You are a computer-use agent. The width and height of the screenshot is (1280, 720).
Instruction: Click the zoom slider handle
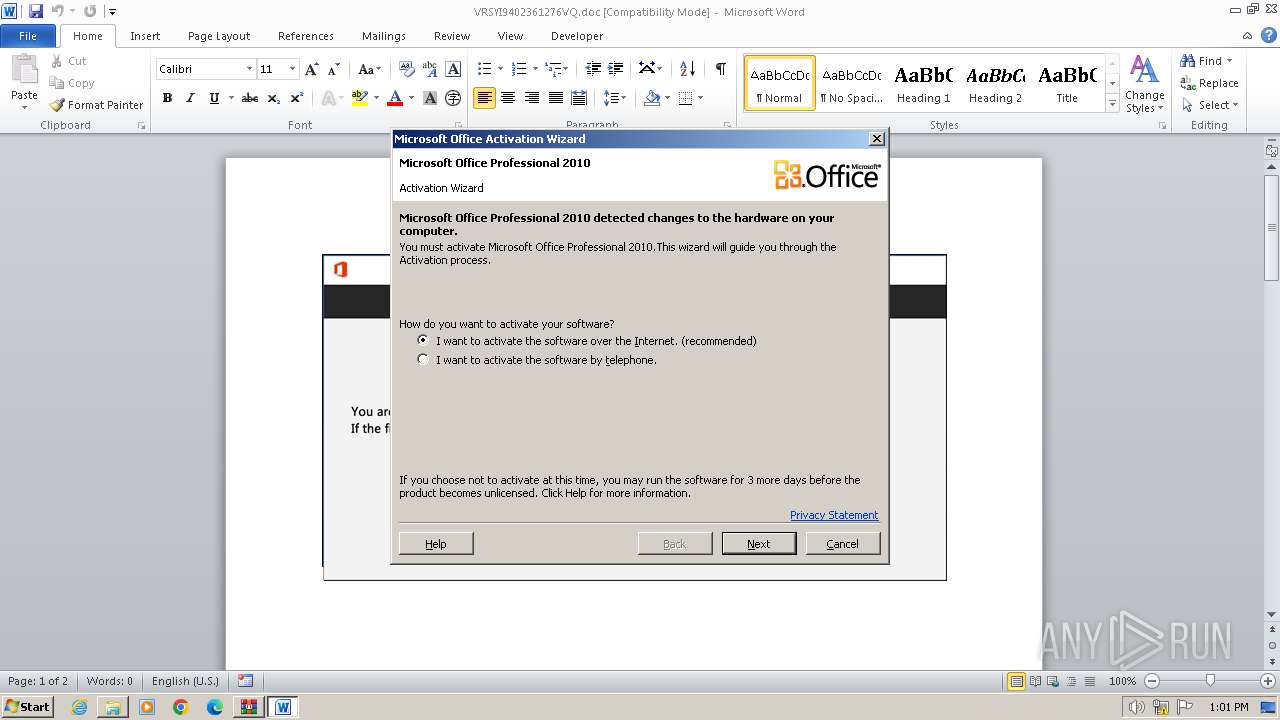point(1210,681)
